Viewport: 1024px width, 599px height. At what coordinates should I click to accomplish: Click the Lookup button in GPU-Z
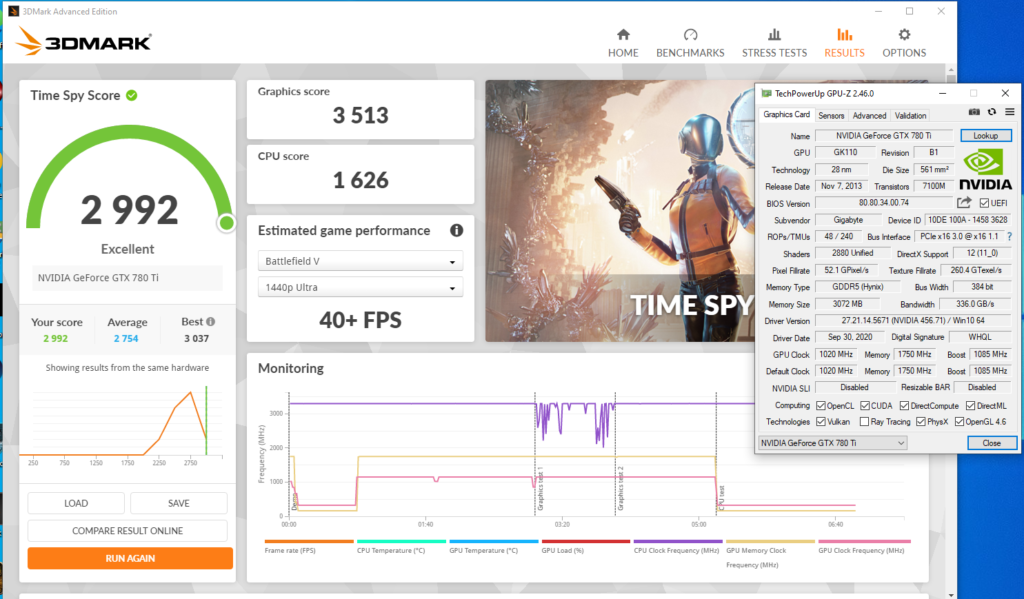pos(985,136)
